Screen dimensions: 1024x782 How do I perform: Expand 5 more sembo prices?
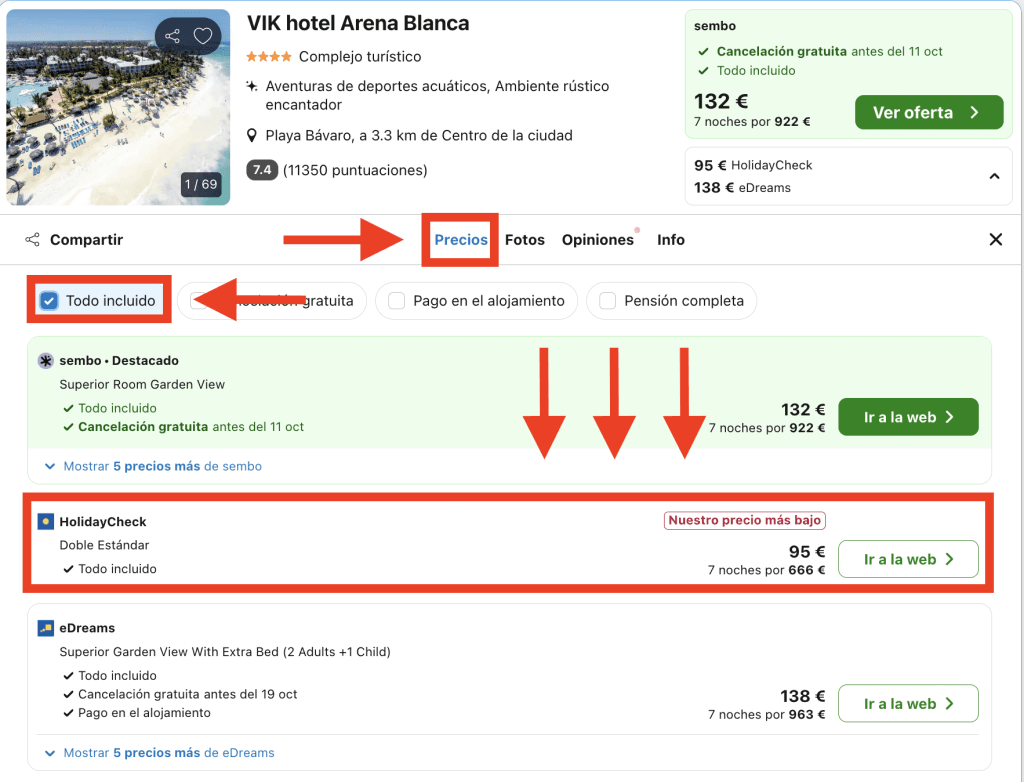pos(154,466)
